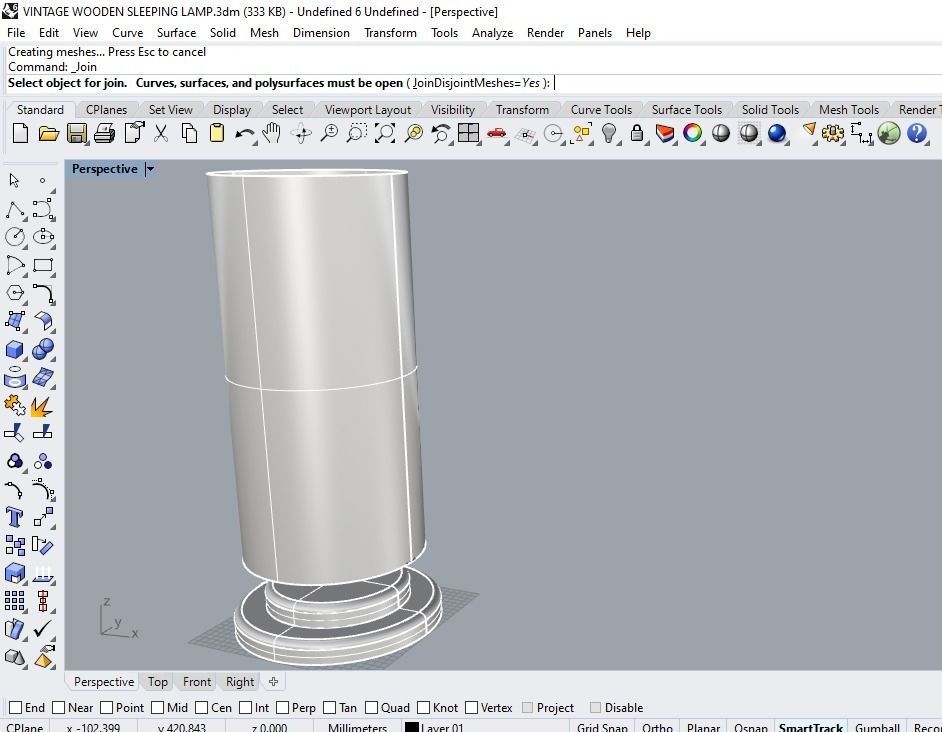Open Options with the gear icon

pyautogui.click(x=833, y=133)
